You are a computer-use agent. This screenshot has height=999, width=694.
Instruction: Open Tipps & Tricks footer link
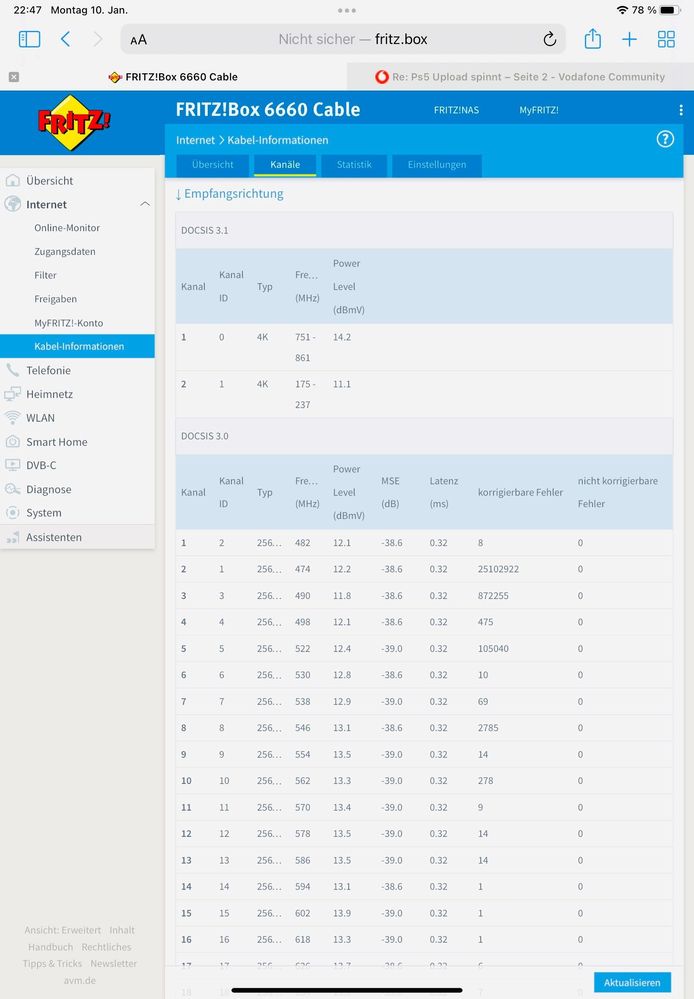click(x=52, y=964)
